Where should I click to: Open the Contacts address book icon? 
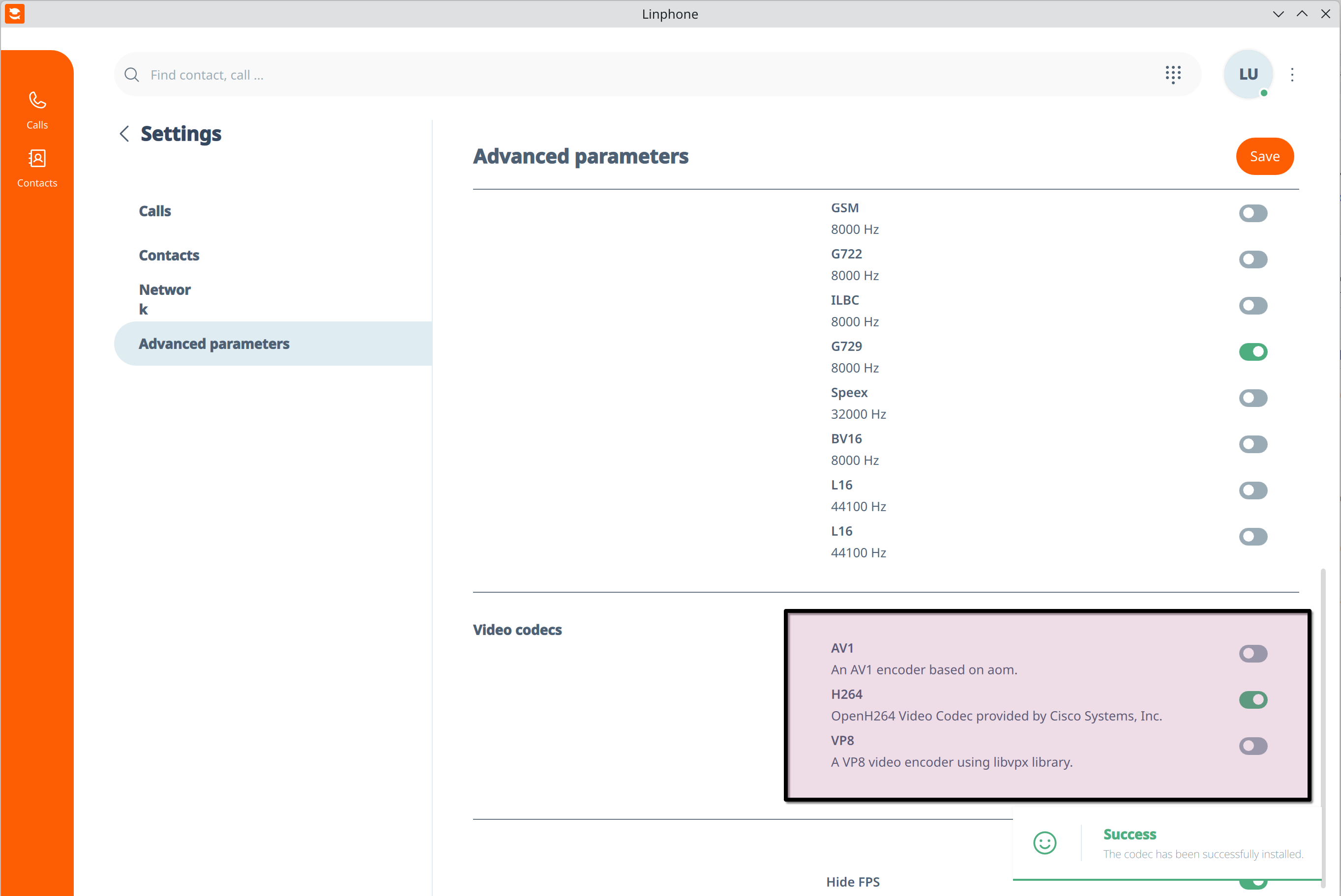coord(37,158)
